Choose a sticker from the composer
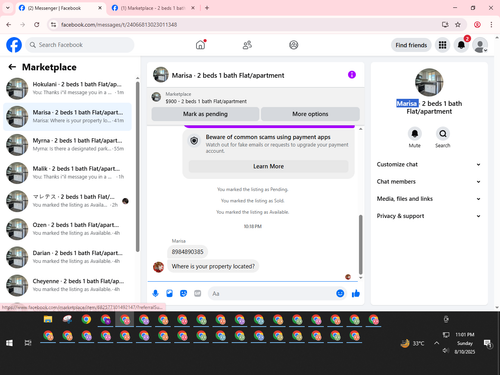 click(x=183, y=293)
